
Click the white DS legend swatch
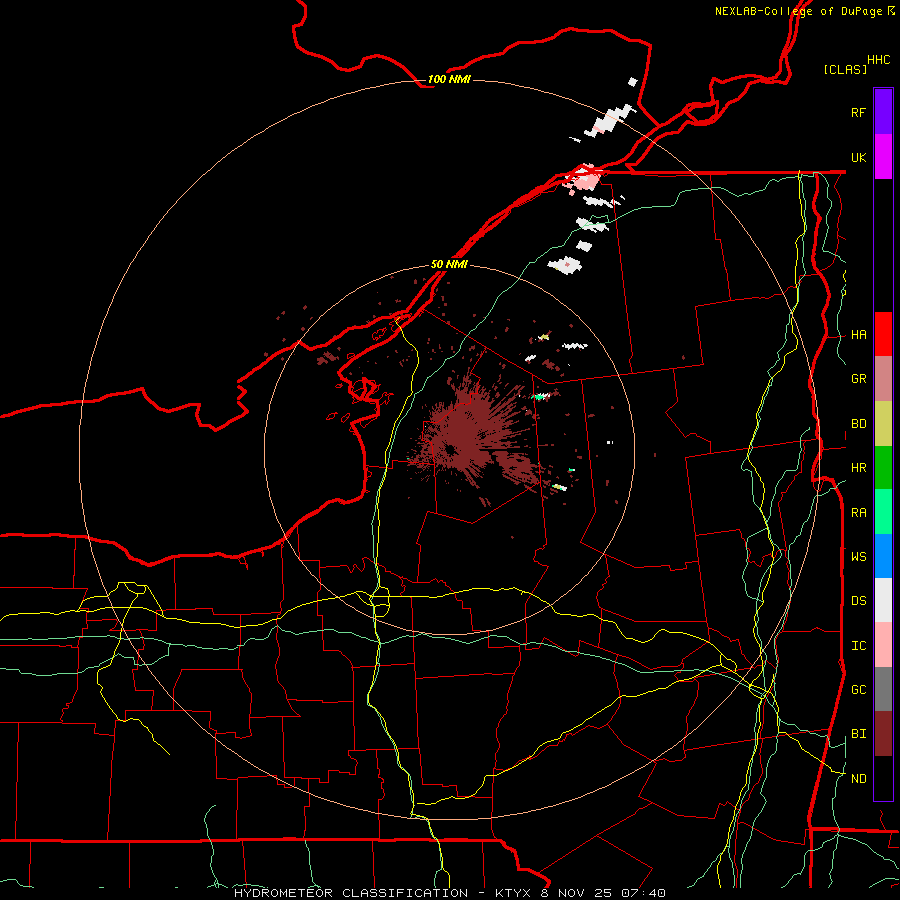[883, 600]
